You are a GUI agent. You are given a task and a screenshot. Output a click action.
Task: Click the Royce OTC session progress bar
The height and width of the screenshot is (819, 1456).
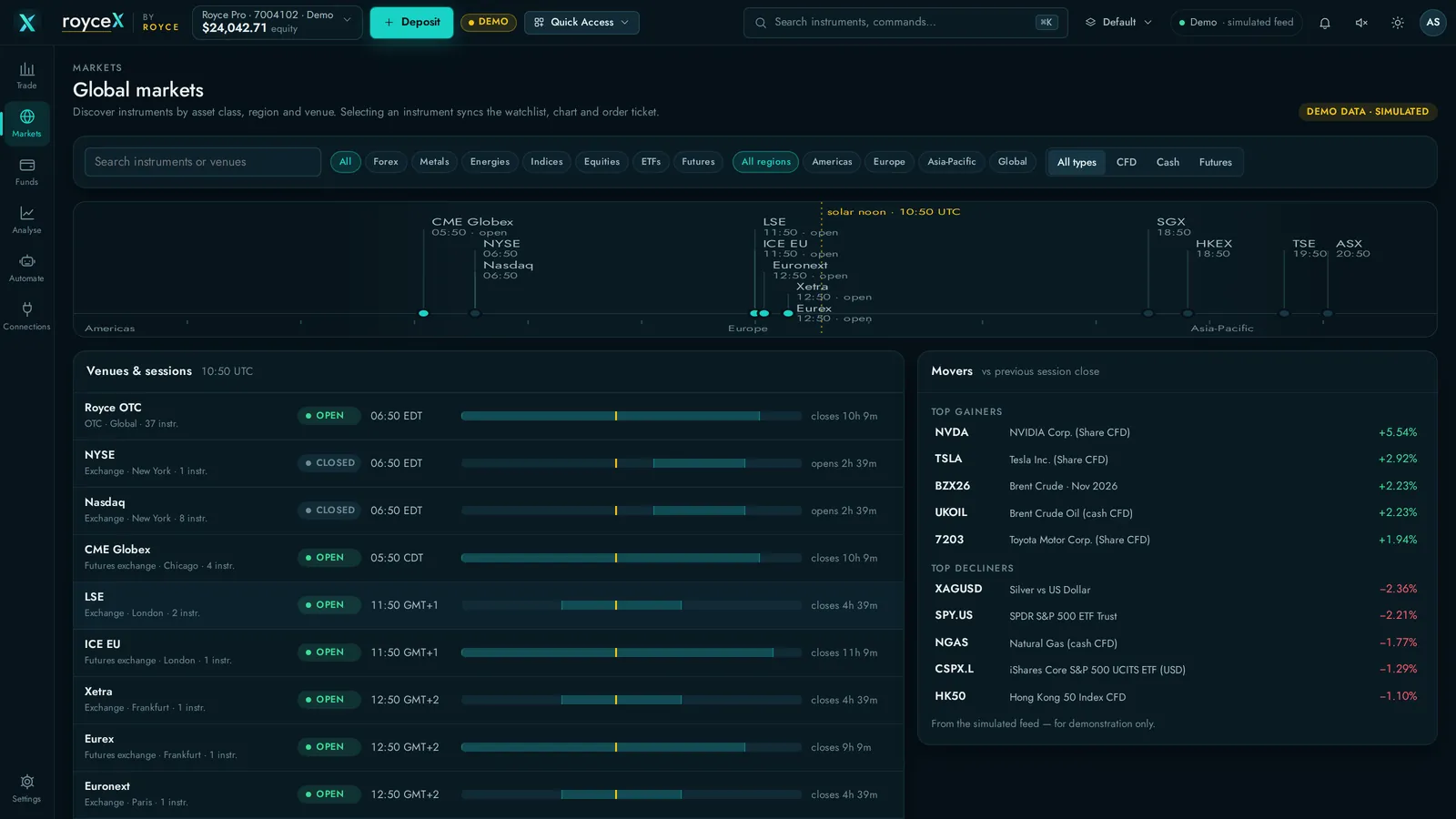tap(632, 416)
